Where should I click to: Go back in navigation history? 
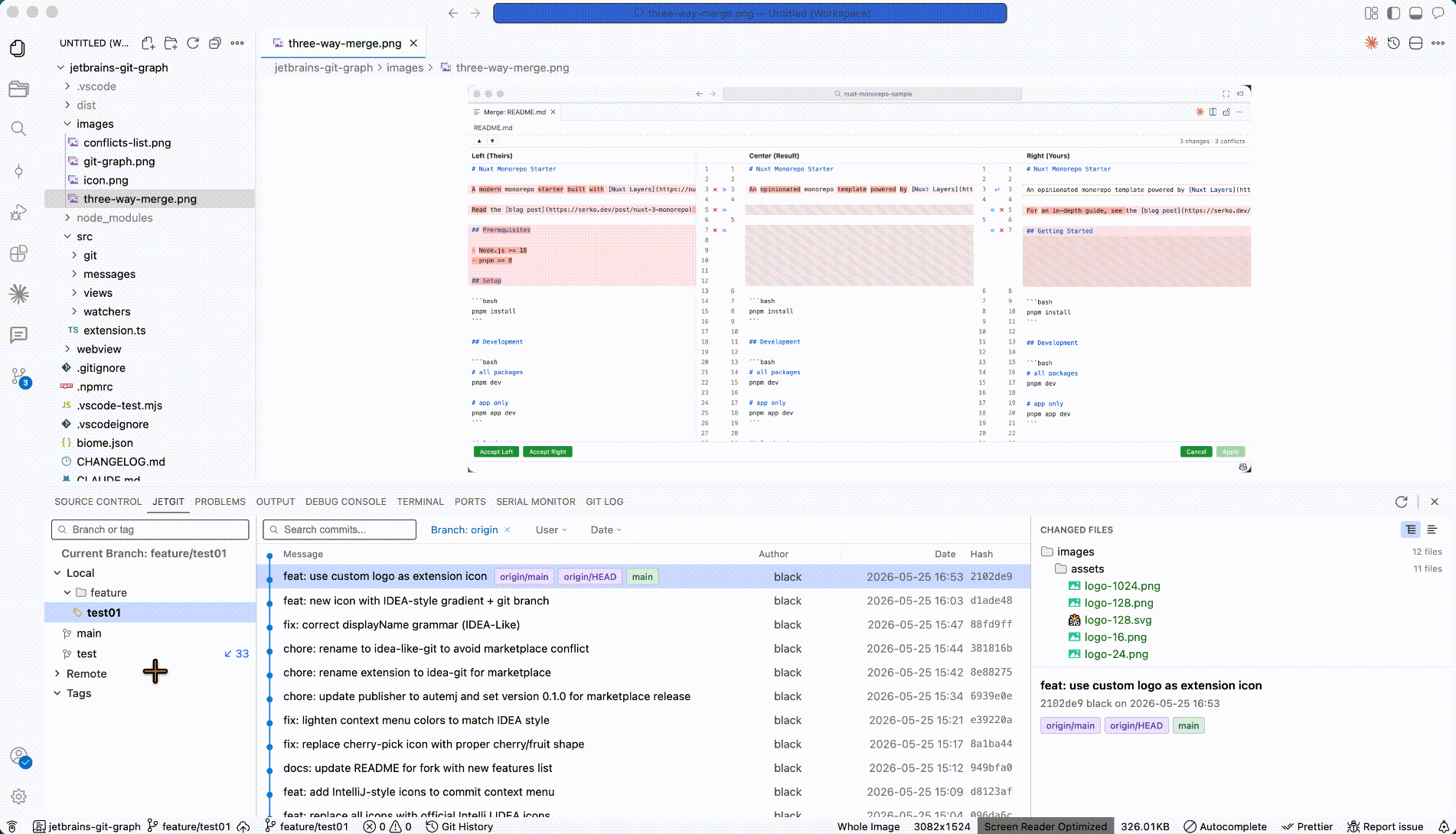click(x=453, y=13)
